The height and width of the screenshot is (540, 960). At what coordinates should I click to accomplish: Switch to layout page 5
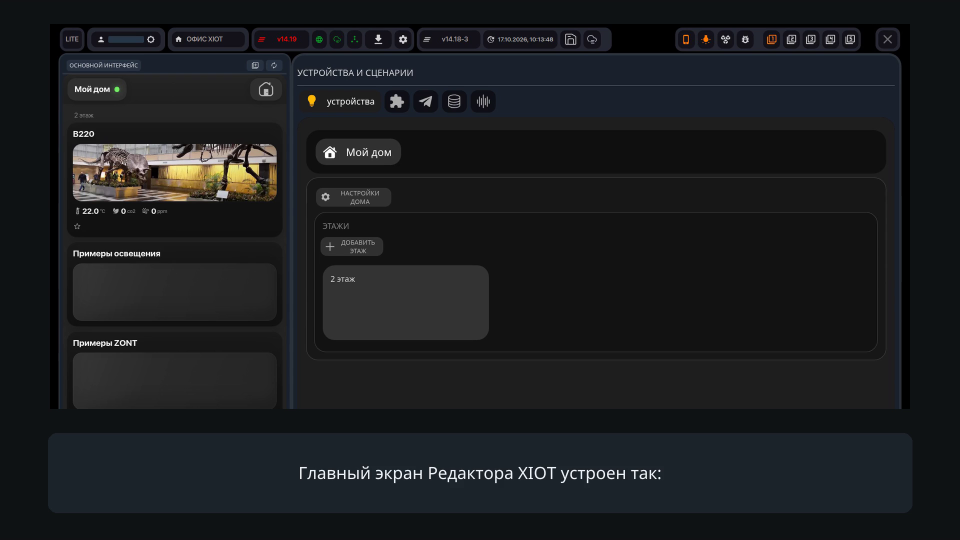(x=850, y=39)
